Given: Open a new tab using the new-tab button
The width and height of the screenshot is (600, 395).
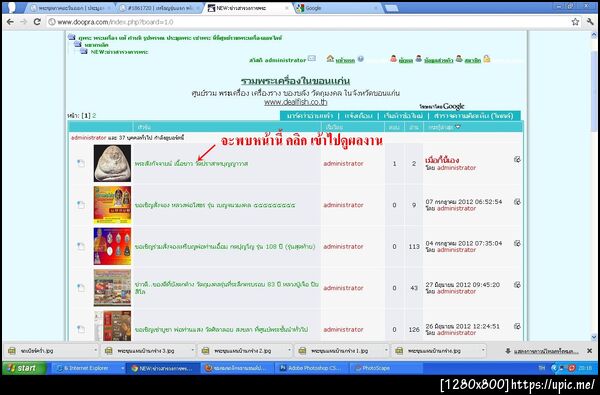Looking at the screenshot, I should pos(391,8).
